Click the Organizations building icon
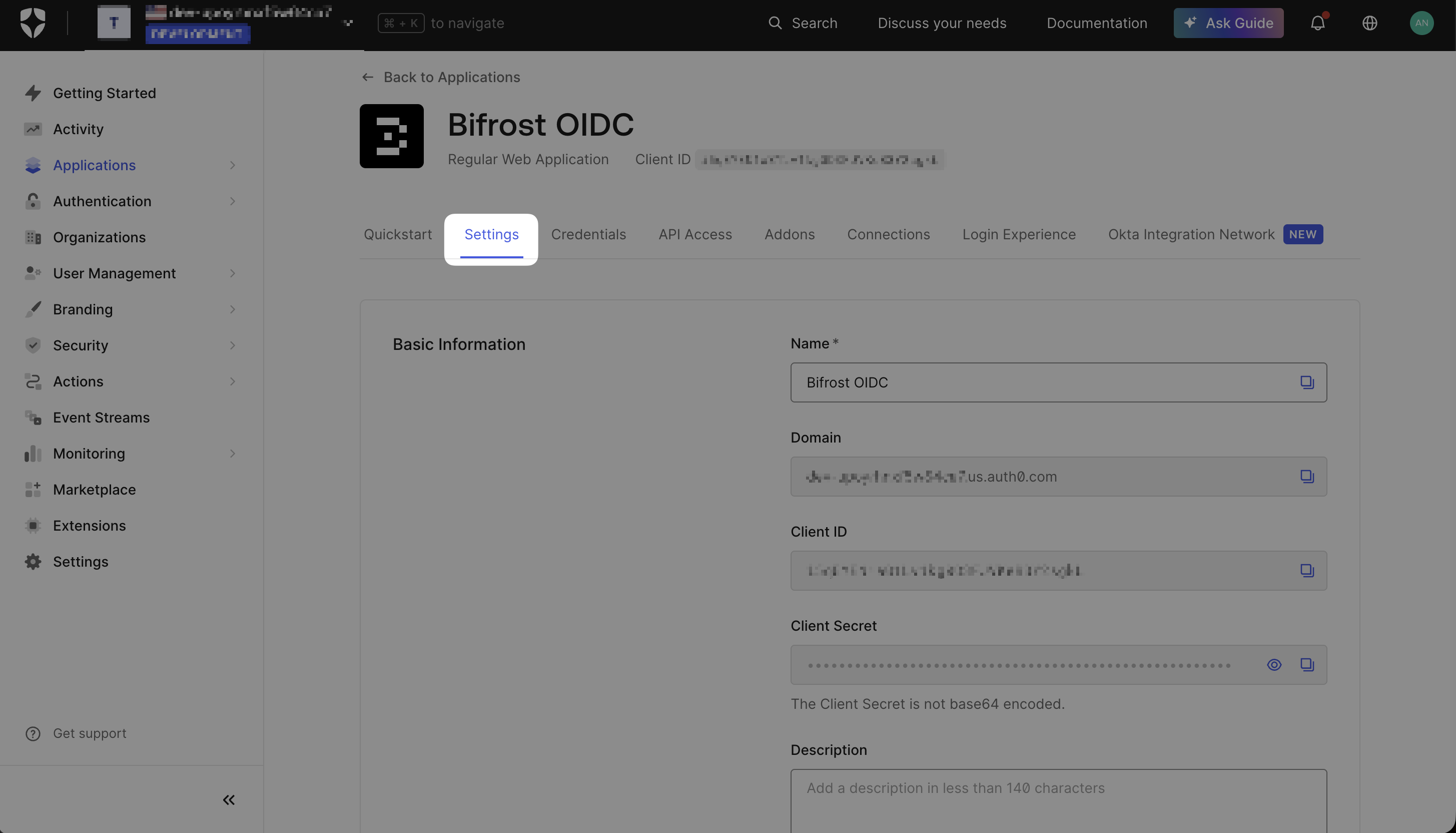The image size is (1456, 833). 33,237
